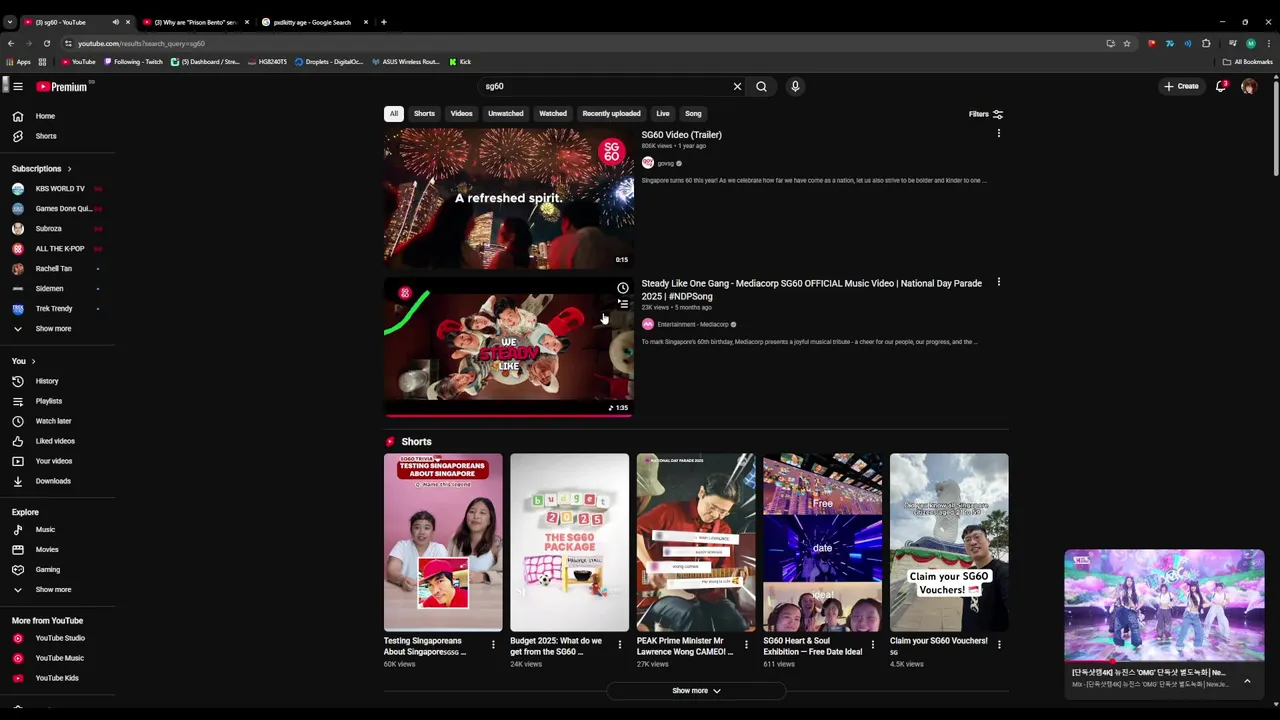Open options for Claim your SG60 Vouchers
Screen dimensions: 1280x720
(999, 645)
